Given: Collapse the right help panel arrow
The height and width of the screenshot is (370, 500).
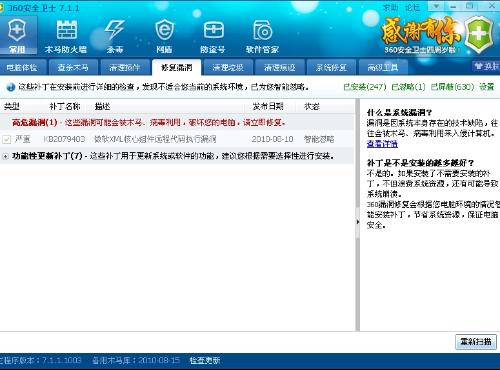Looking at the screenshot, I should [x=358, y=222].
